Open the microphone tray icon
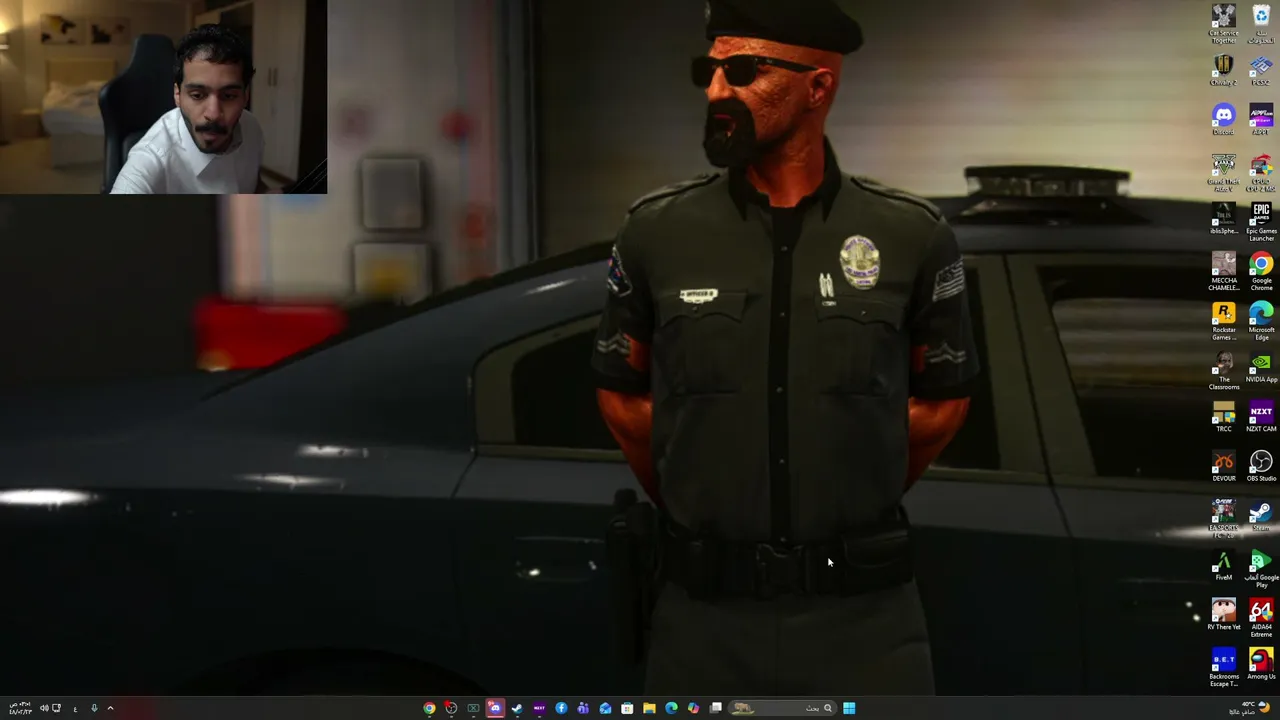Viewport: 1280px width, 720px height. click(94, 708)
